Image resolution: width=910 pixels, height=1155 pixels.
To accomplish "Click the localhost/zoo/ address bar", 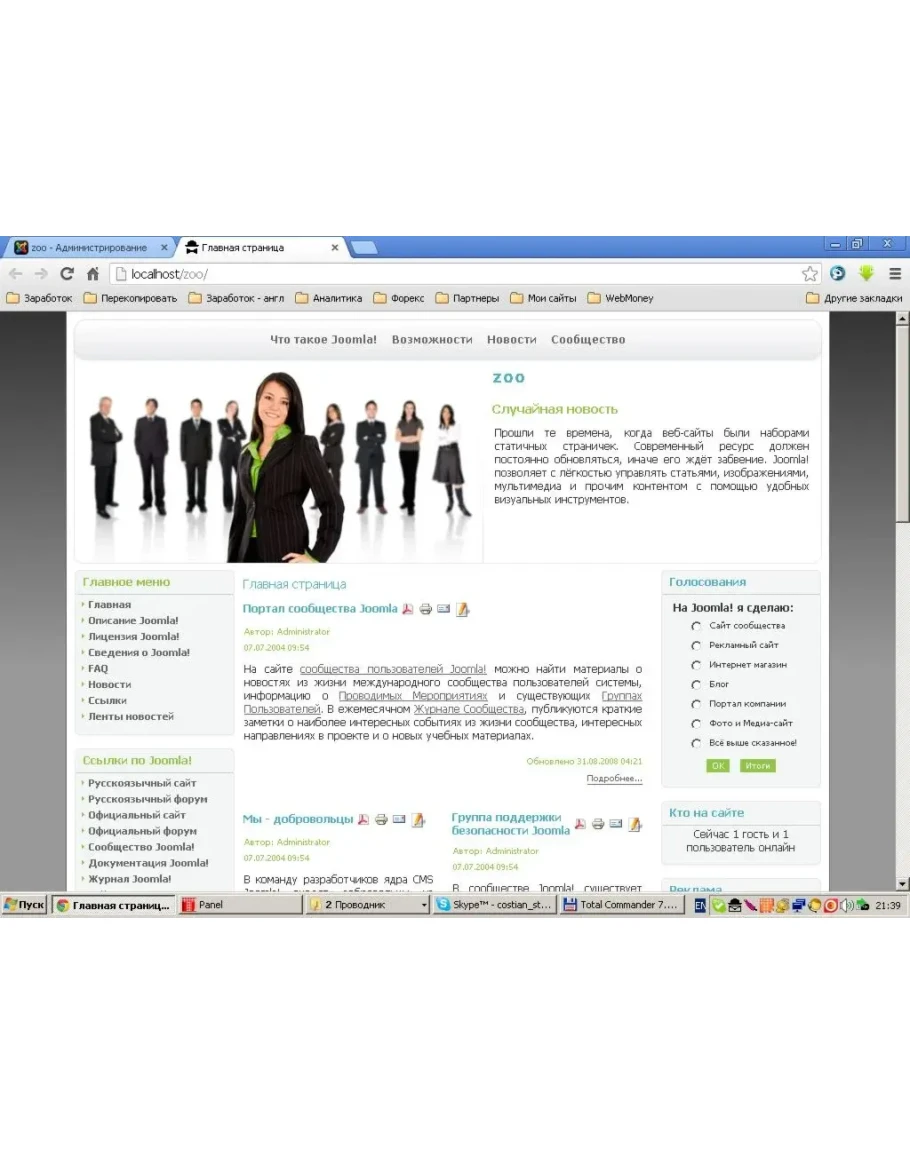I will tap(450, 274).
